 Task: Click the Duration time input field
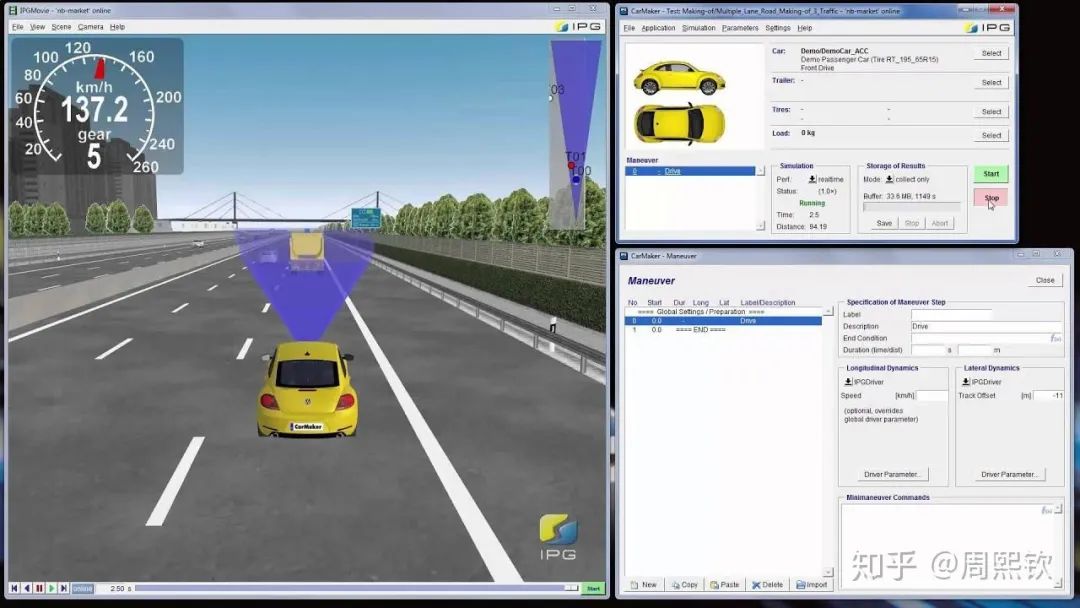[x=928, y=350]
